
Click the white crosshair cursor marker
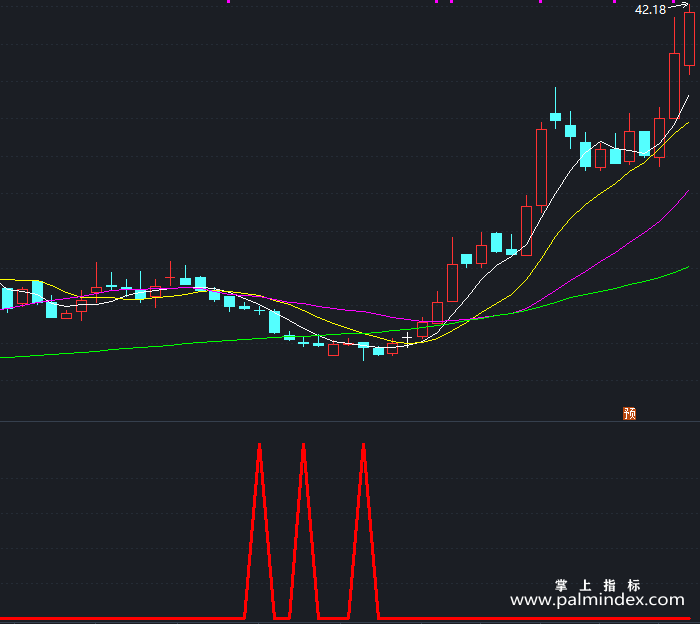[x=407, y=339]
